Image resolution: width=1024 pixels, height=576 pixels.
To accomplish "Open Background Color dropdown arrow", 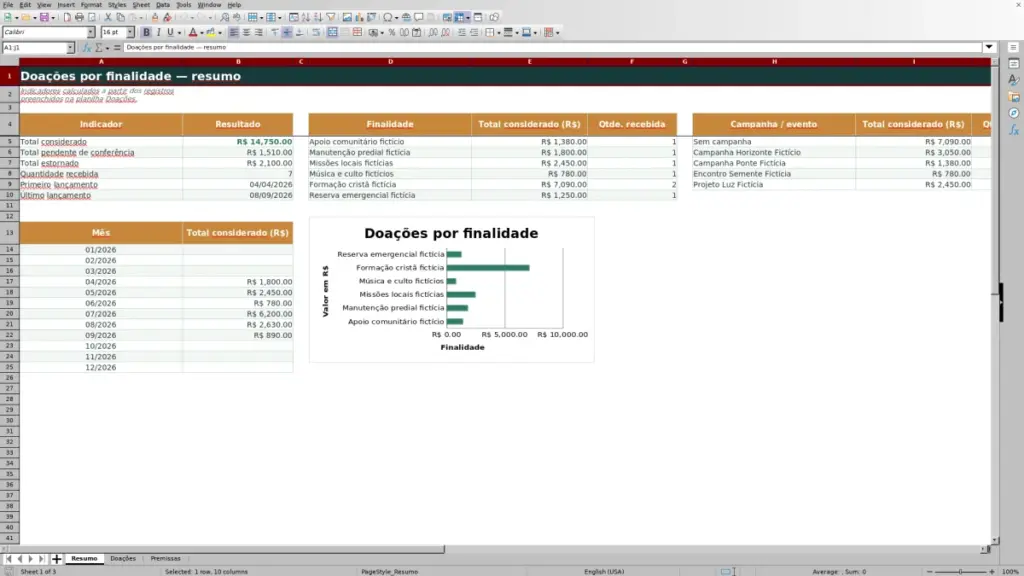I will (219, 32).
